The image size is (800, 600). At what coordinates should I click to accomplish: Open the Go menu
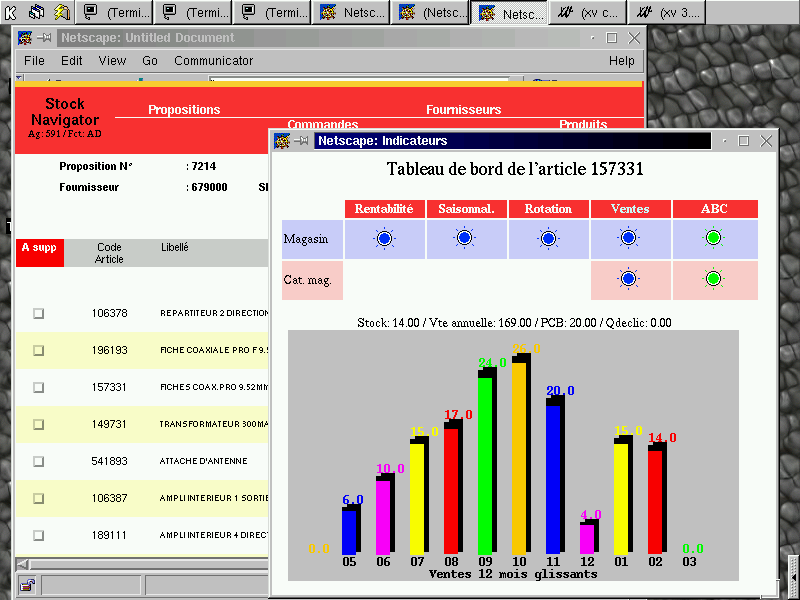150,61
